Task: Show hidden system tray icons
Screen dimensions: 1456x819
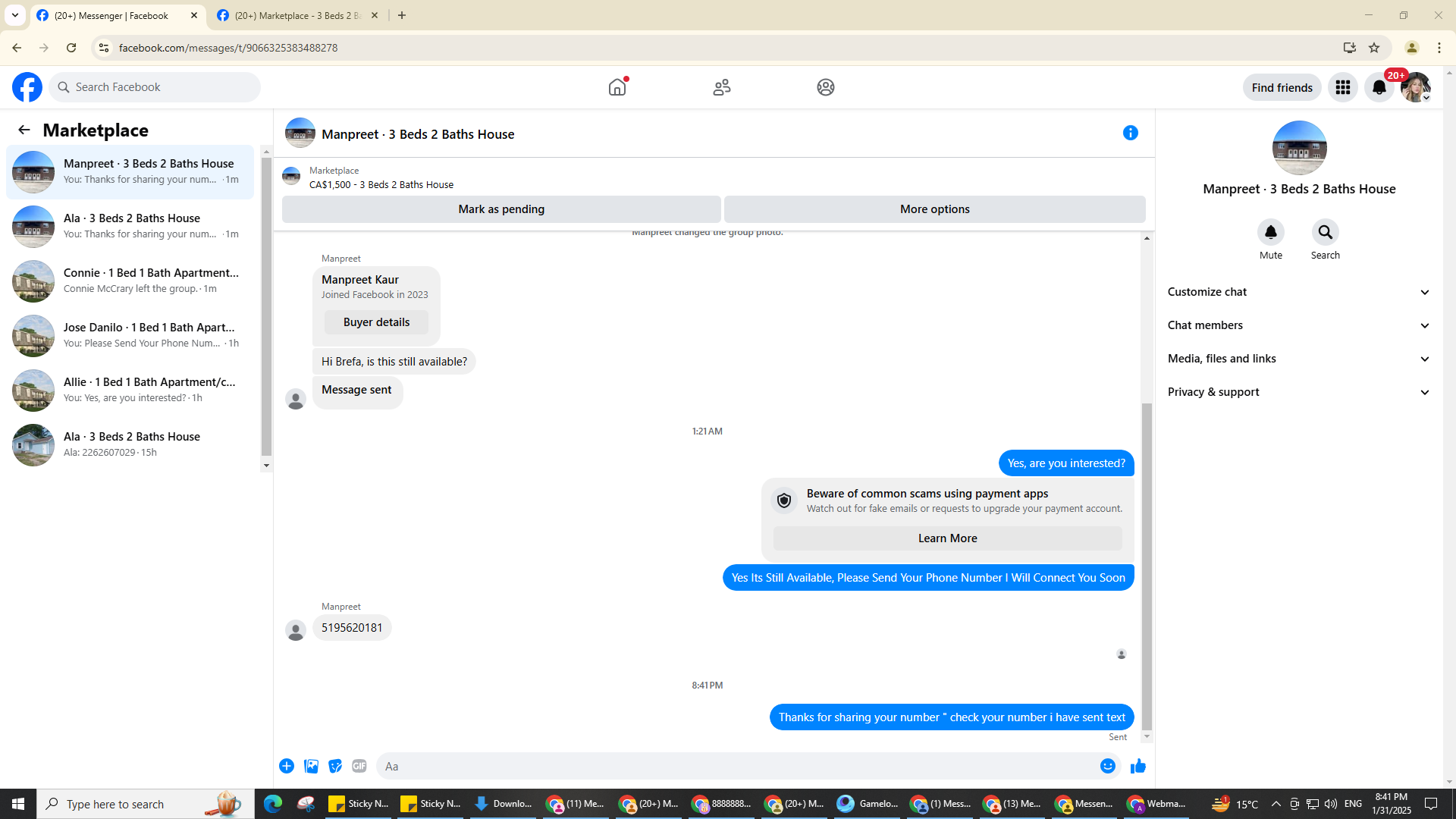Action: coord(1276,804)
